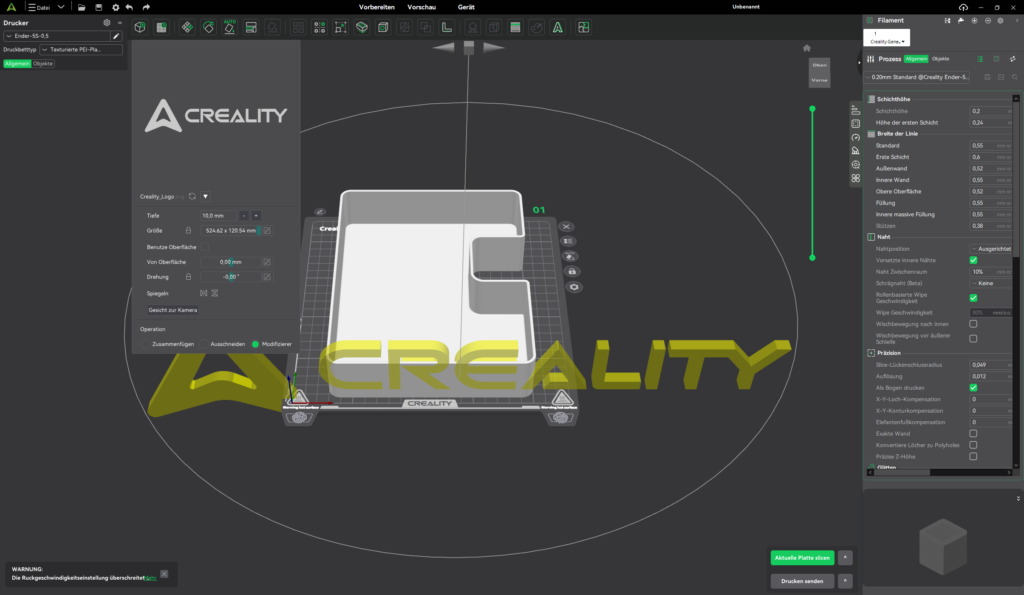This screenshot has width=1024, height=595.
Task: Click the open project folder icon
Action: [x=82, y=7]
